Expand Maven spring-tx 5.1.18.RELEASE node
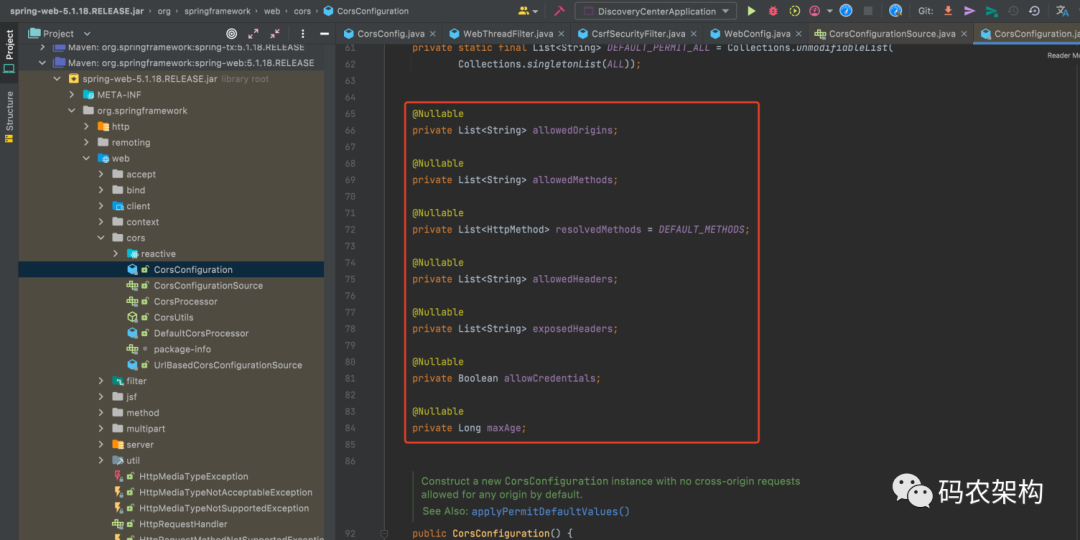The width and height of the screenshot is (1080, 540). [x=43, y=47]
